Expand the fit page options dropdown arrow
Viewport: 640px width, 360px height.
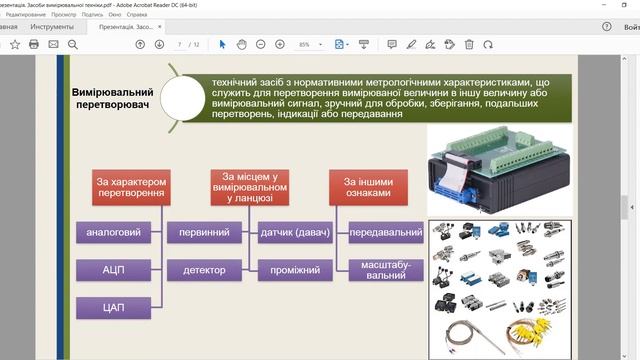347,44
